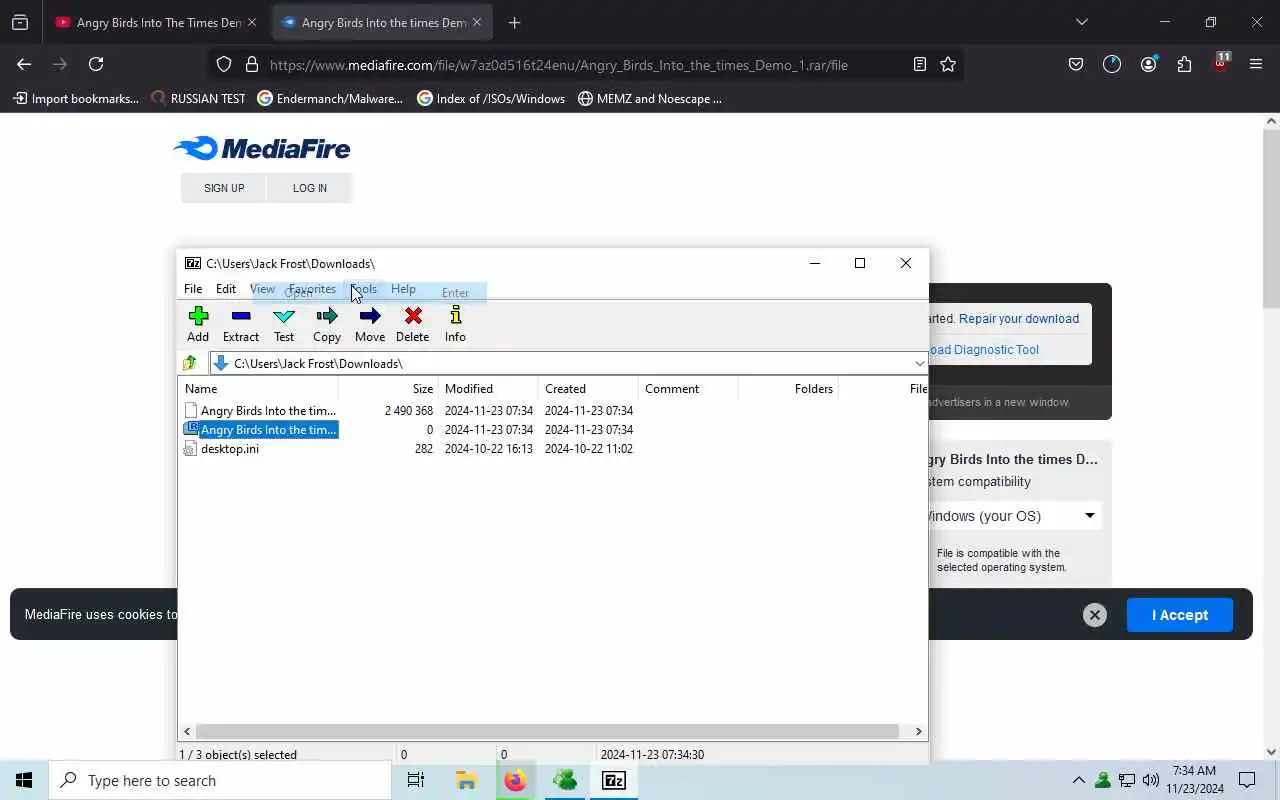
Task: Open Info from the 7-Zip toolbar
Action: click(x=455, y=324)
